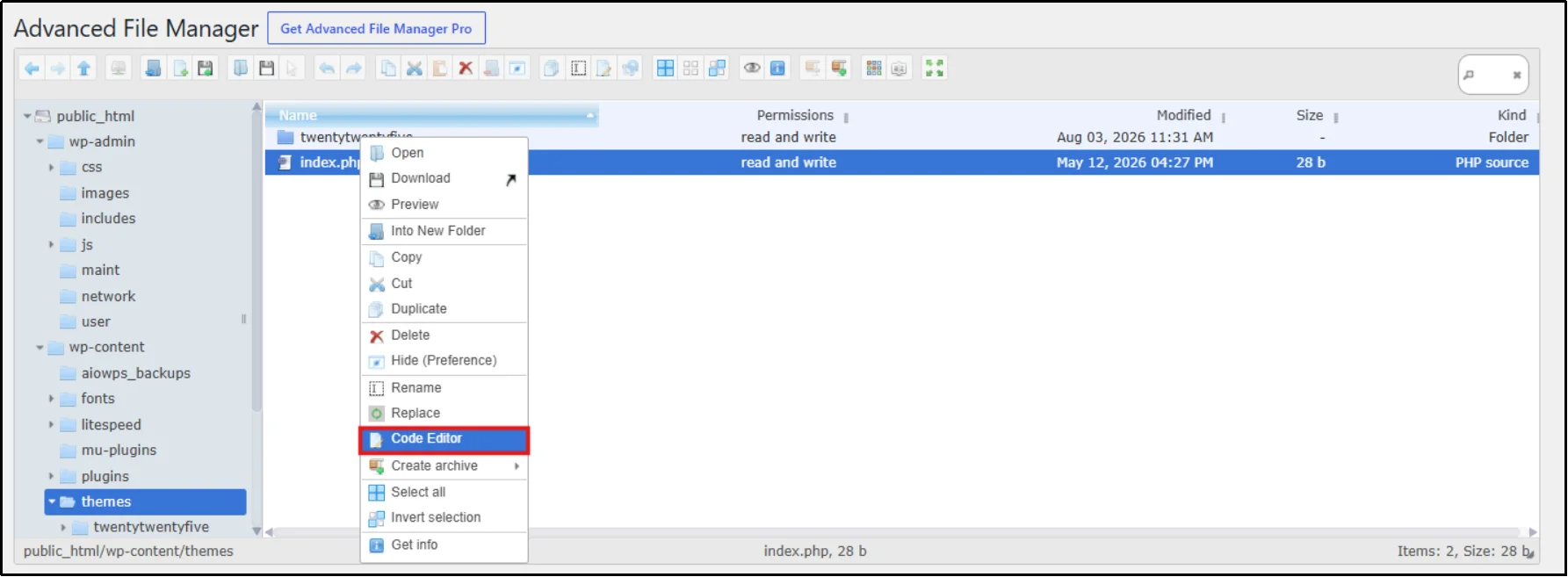Sort by the Modified column header
Screen dimensions: 1568x577
coord(1183,115)
